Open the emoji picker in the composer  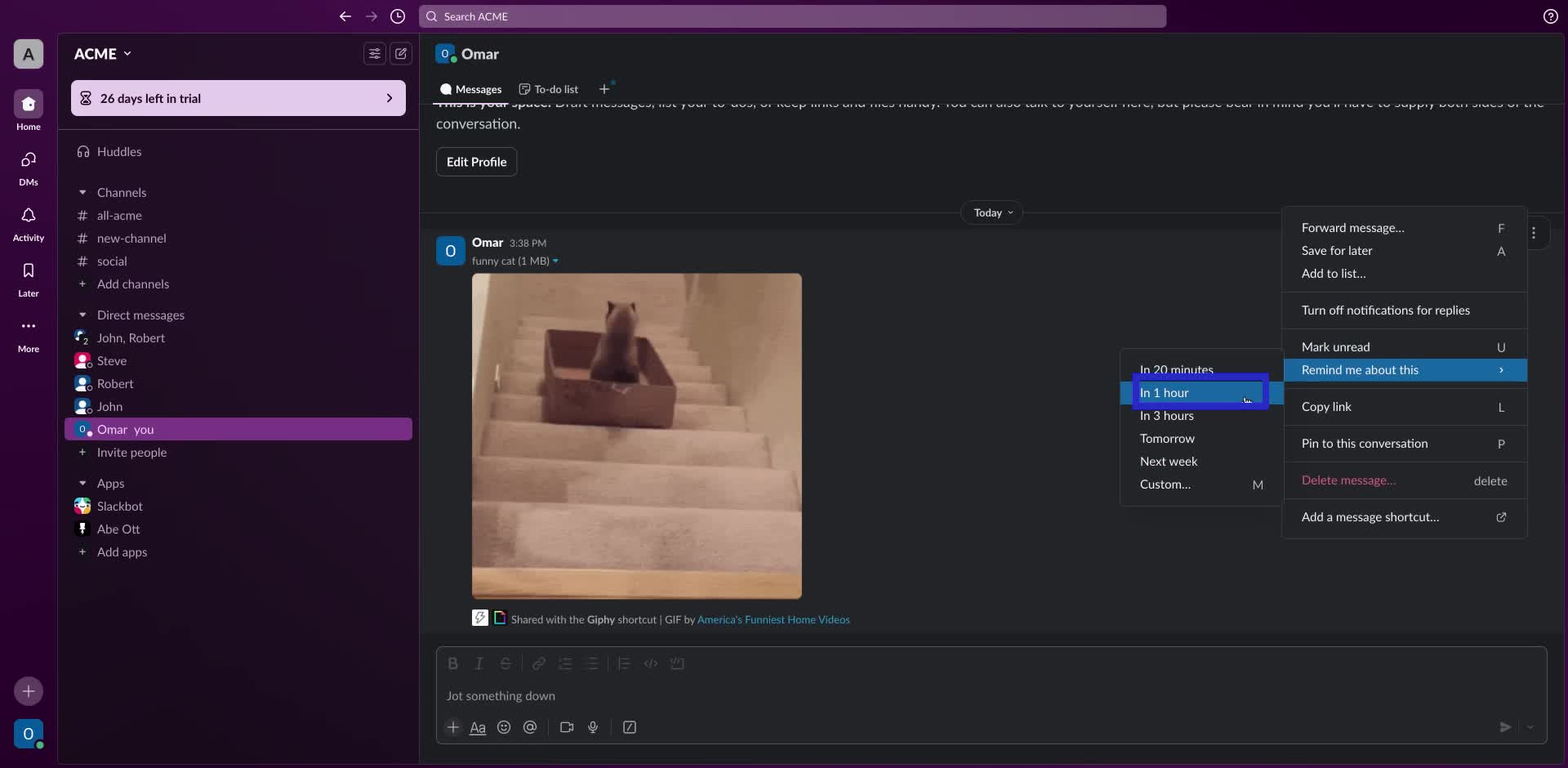[x=504, y=727]
